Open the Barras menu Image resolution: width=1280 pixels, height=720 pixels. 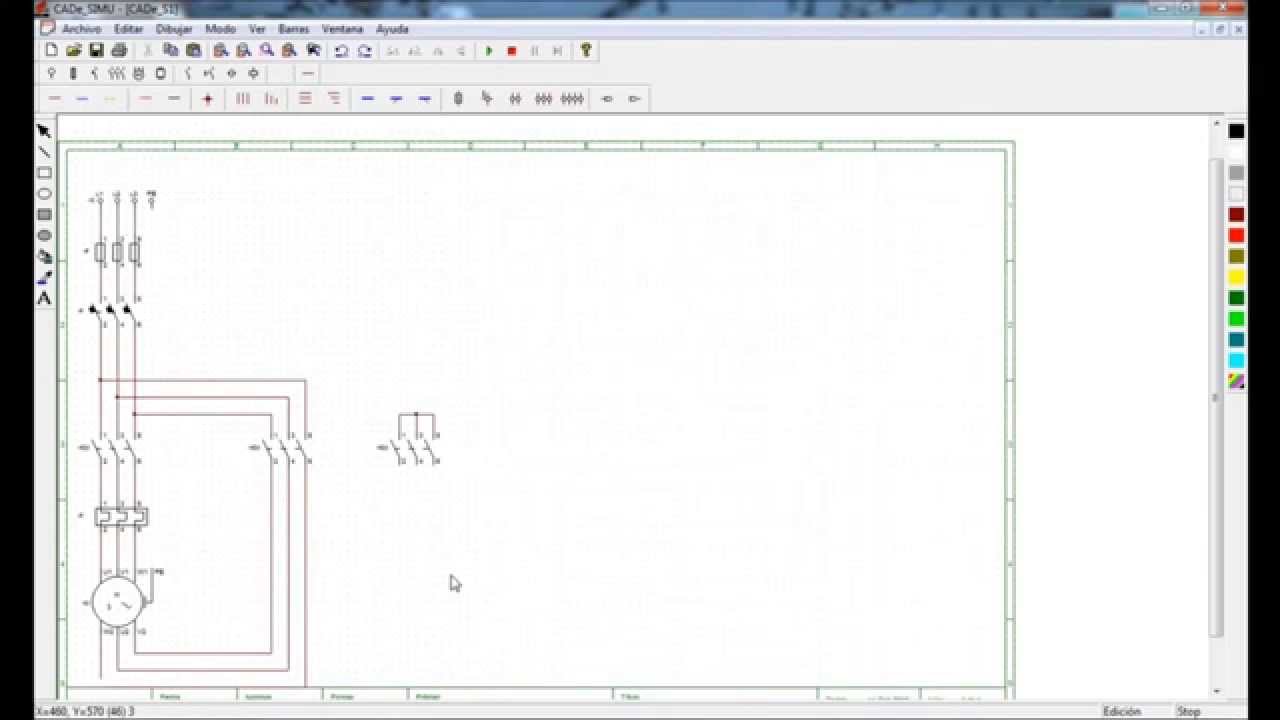coord(294,29)
